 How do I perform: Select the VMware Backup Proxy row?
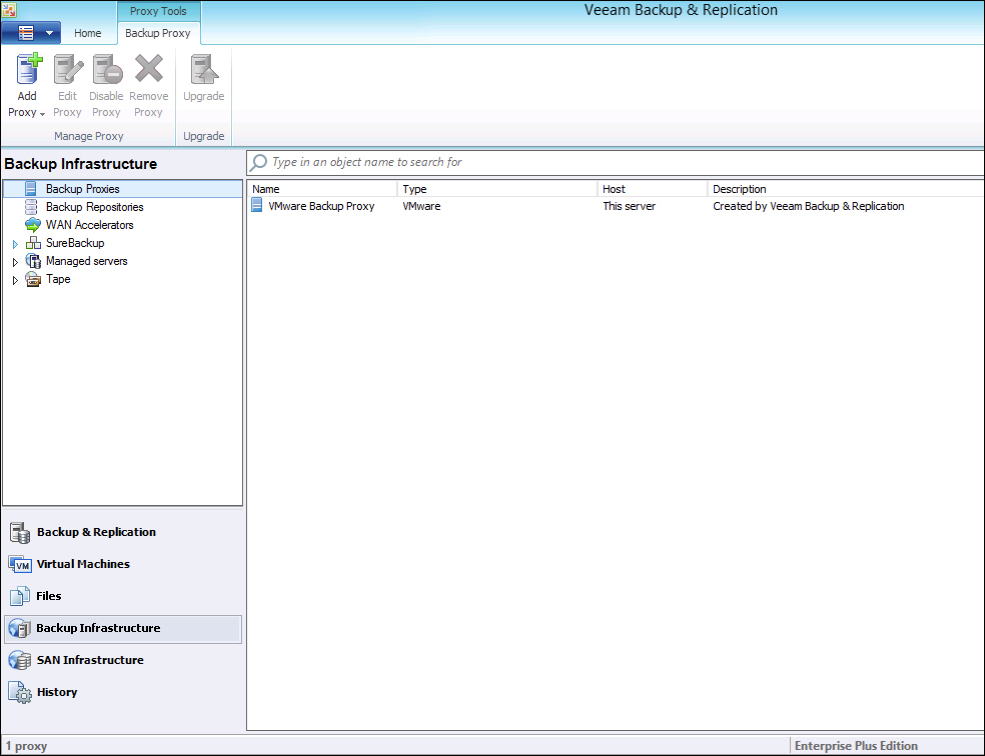pos(321,206)
